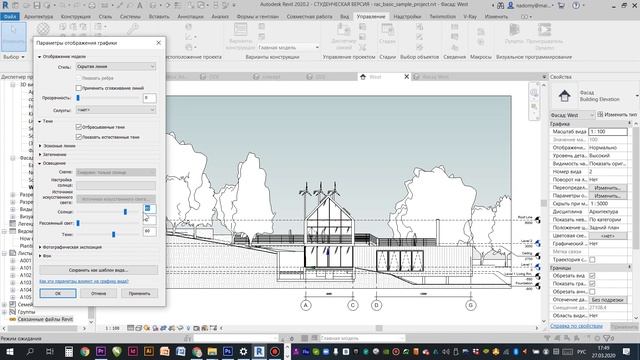Collapse the Освещение section
This screenshot has width=640, height=360.
[x=40, y=163]
